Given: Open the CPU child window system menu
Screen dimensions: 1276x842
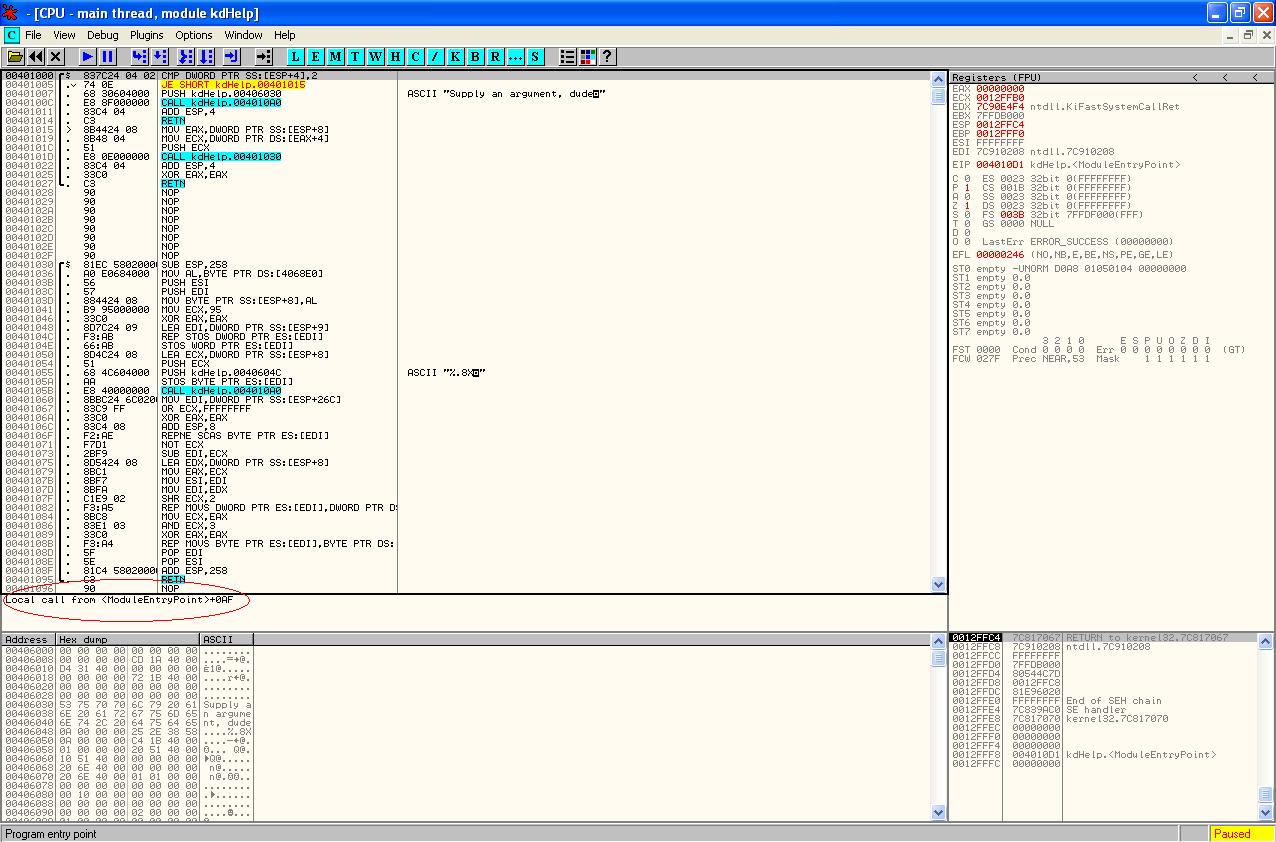Looking at the screenshot, I should click(x=12, y=35).
